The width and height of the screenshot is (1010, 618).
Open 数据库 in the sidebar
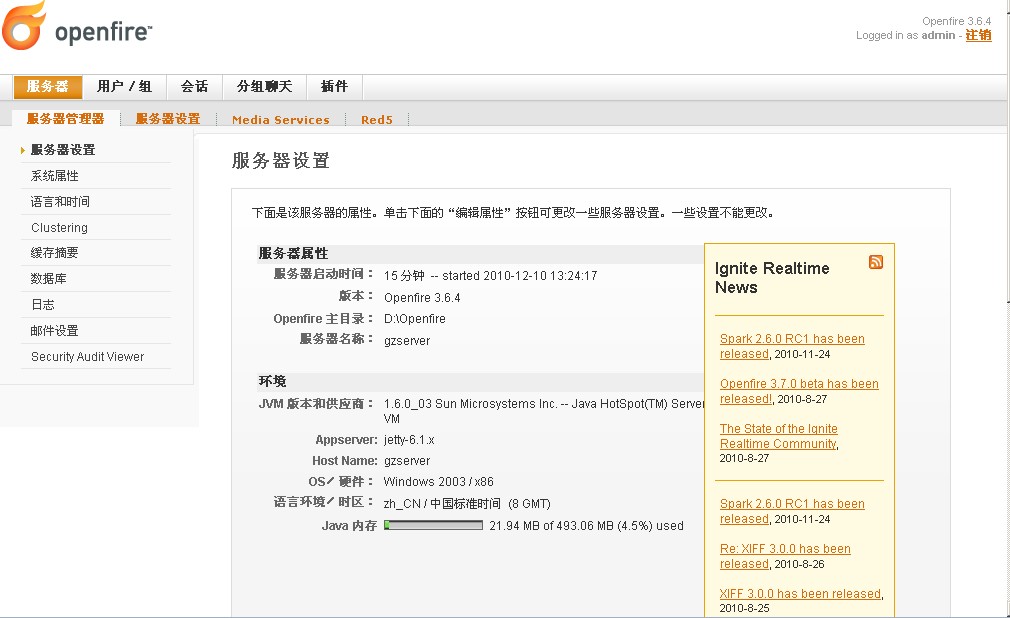pos(49,278)
